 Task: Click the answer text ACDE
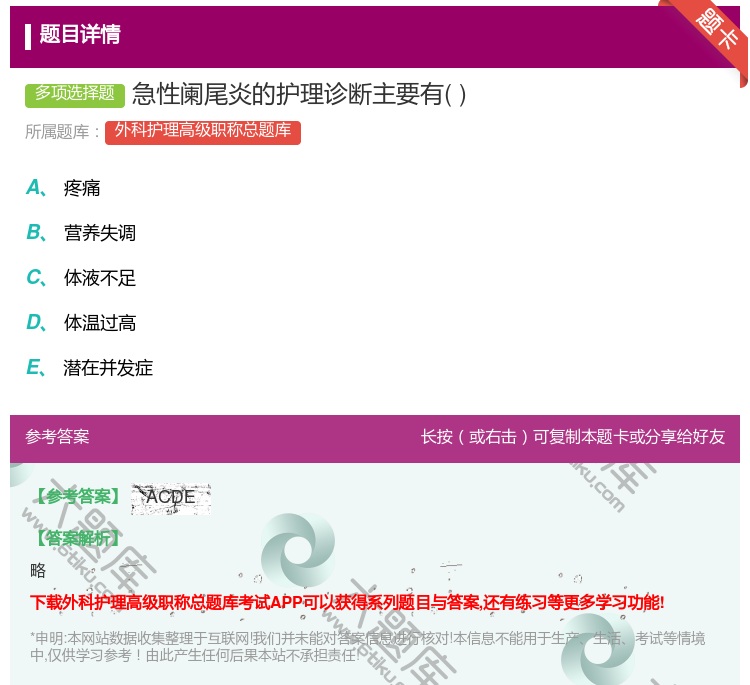tap(171, 497)
